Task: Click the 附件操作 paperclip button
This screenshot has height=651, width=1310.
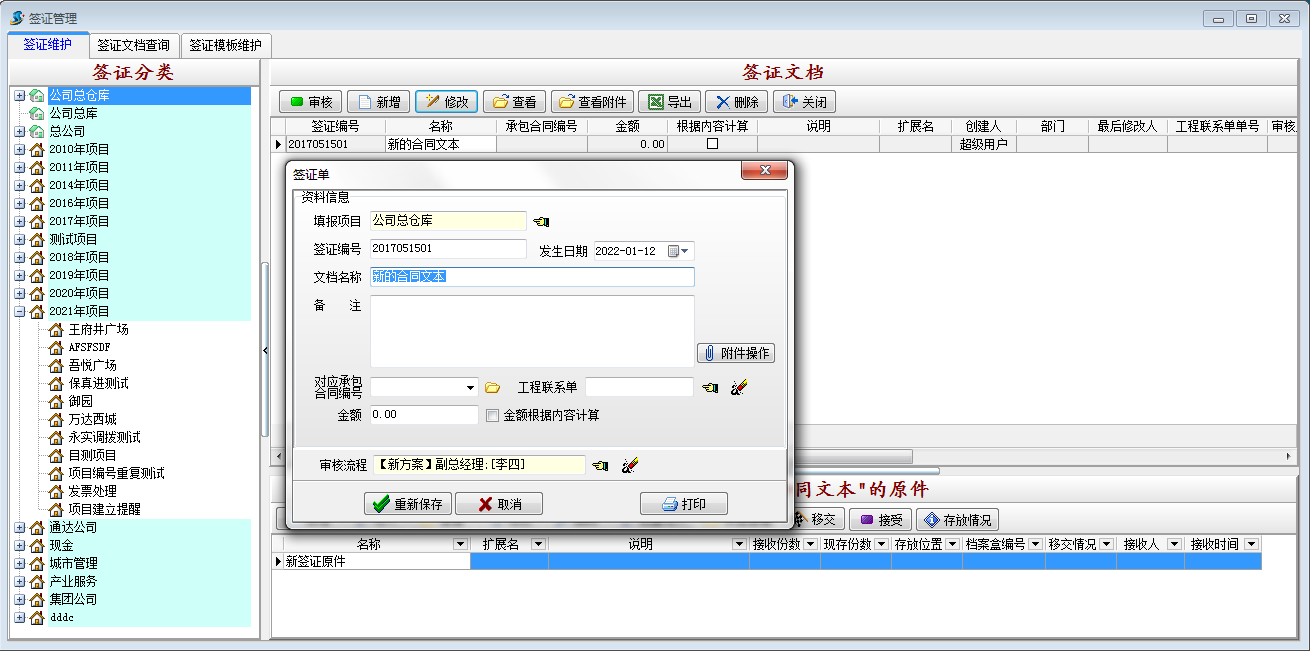Action: coord(736,354)
